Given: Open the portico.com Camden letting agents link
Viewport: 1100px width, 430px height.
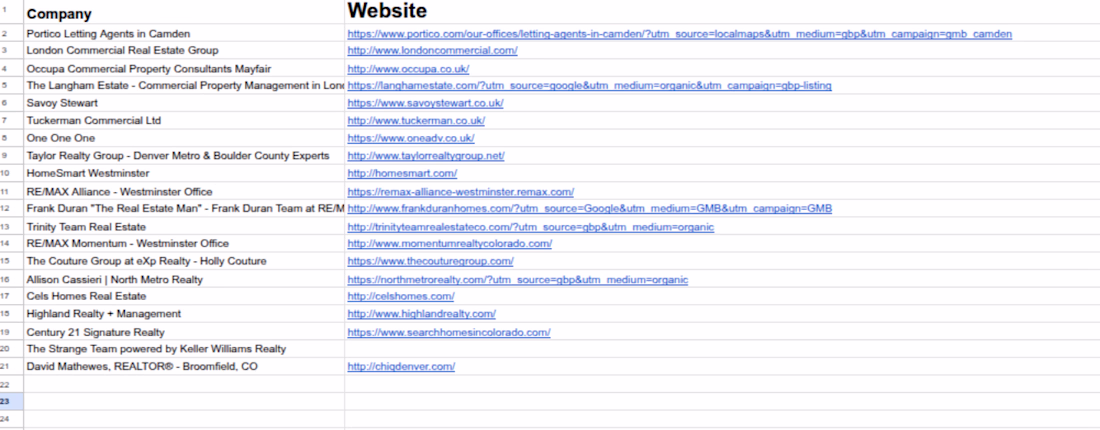Looking at the screenshot, I should tap(679, 34).
